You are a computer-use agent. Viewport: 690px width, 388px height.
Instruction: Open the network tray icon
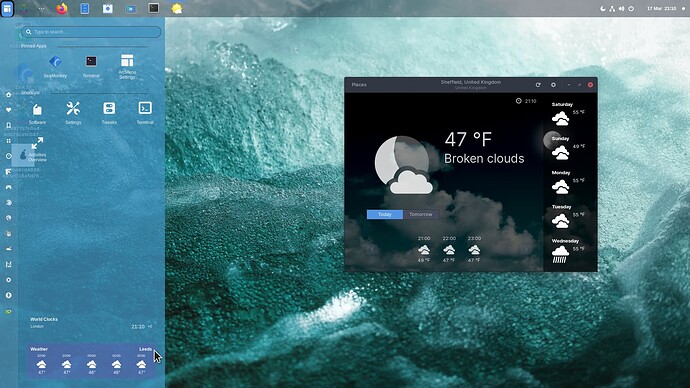[612, 8]
